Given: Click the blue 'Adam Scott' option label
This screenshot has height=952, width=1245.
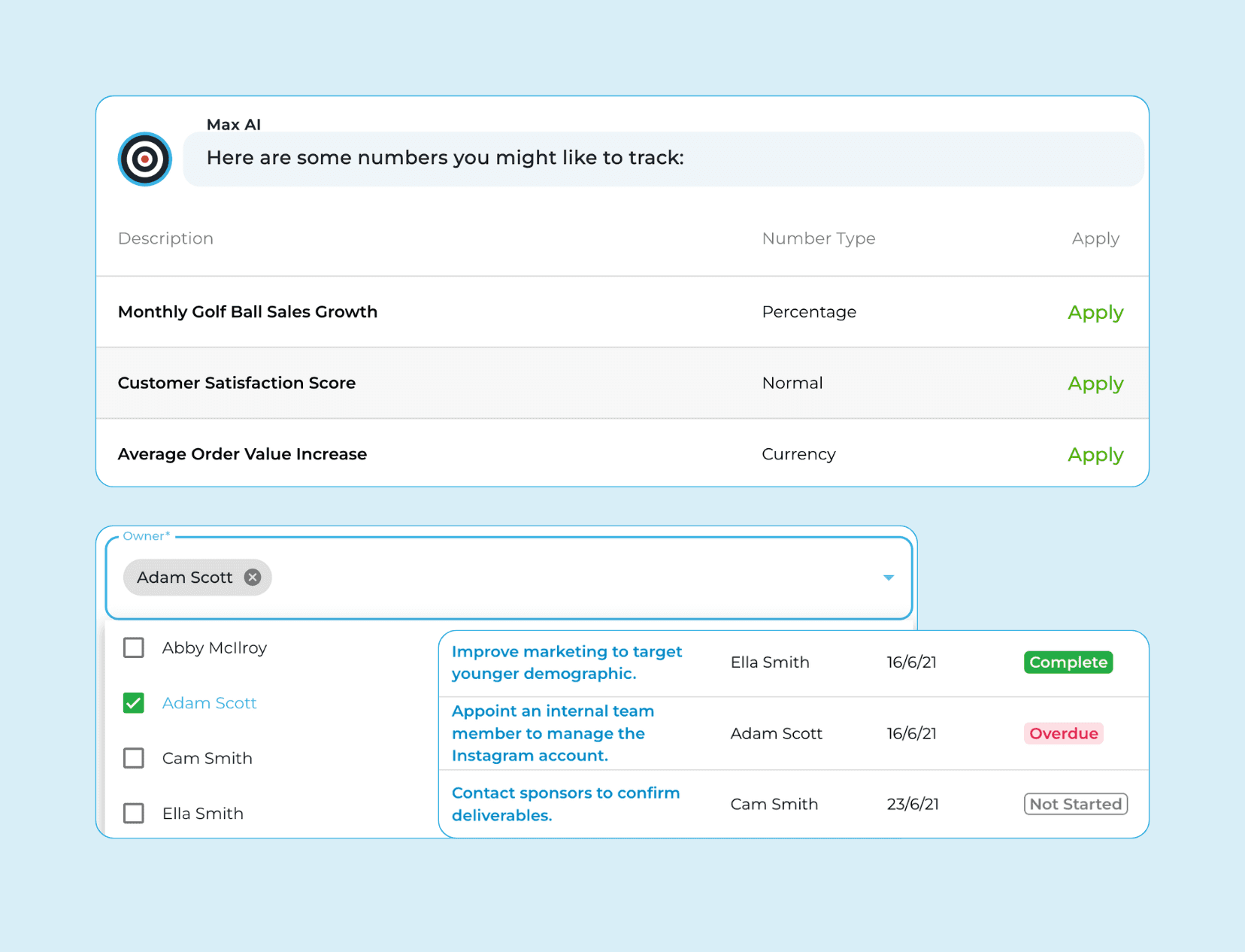Looking at the screenshot, I should pos(210,703).
